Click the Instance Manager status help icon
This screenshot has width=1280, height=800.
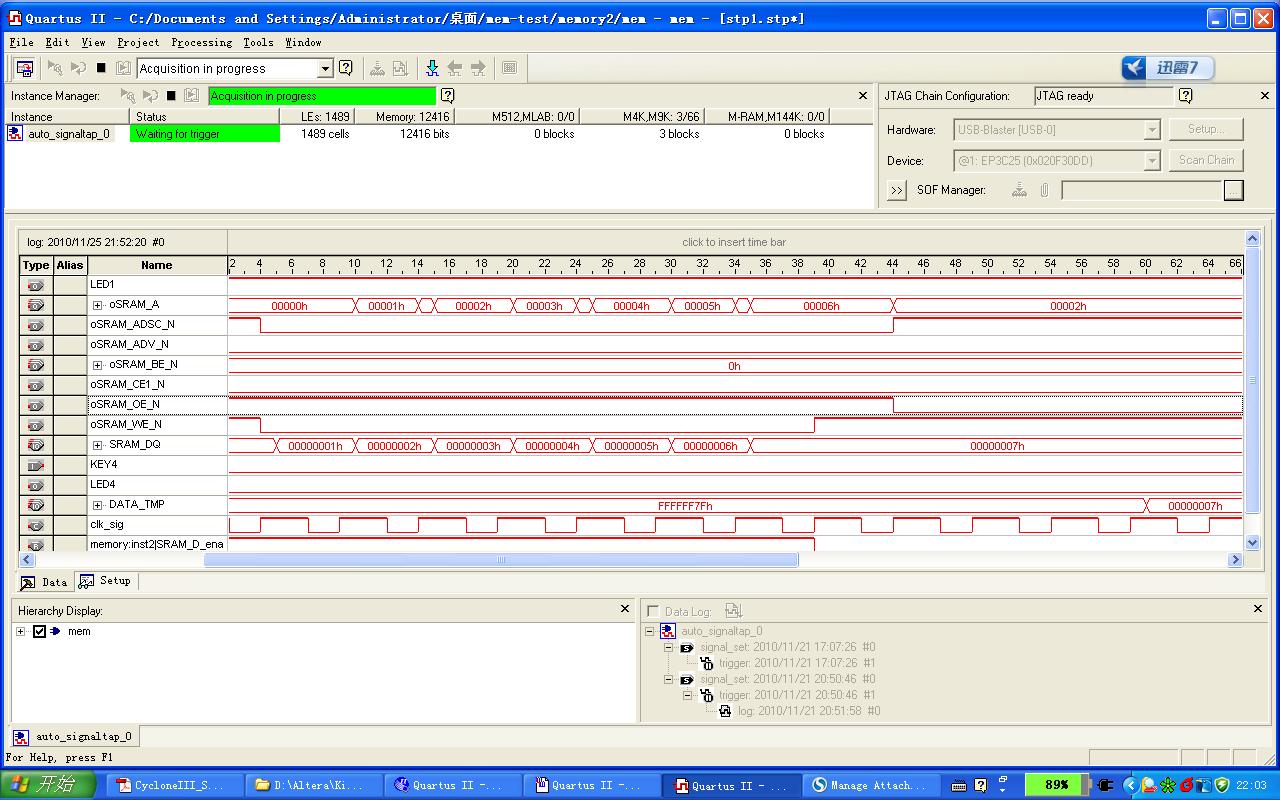447,96
